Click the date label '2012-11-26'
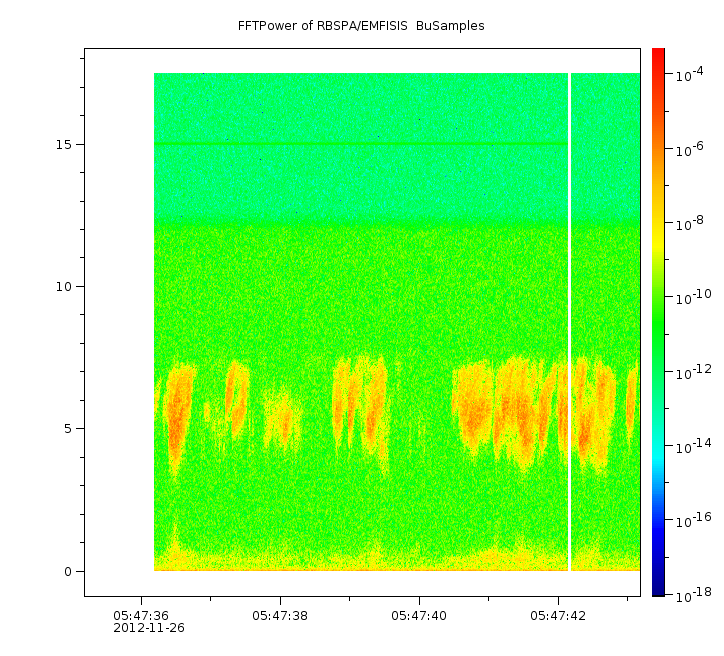724x656 pixels. 149,628
